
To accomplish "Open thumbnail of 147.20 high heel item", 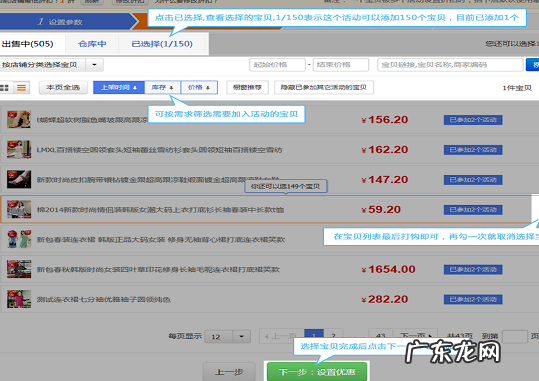I will pyautogui.click(x=19, y=179).
